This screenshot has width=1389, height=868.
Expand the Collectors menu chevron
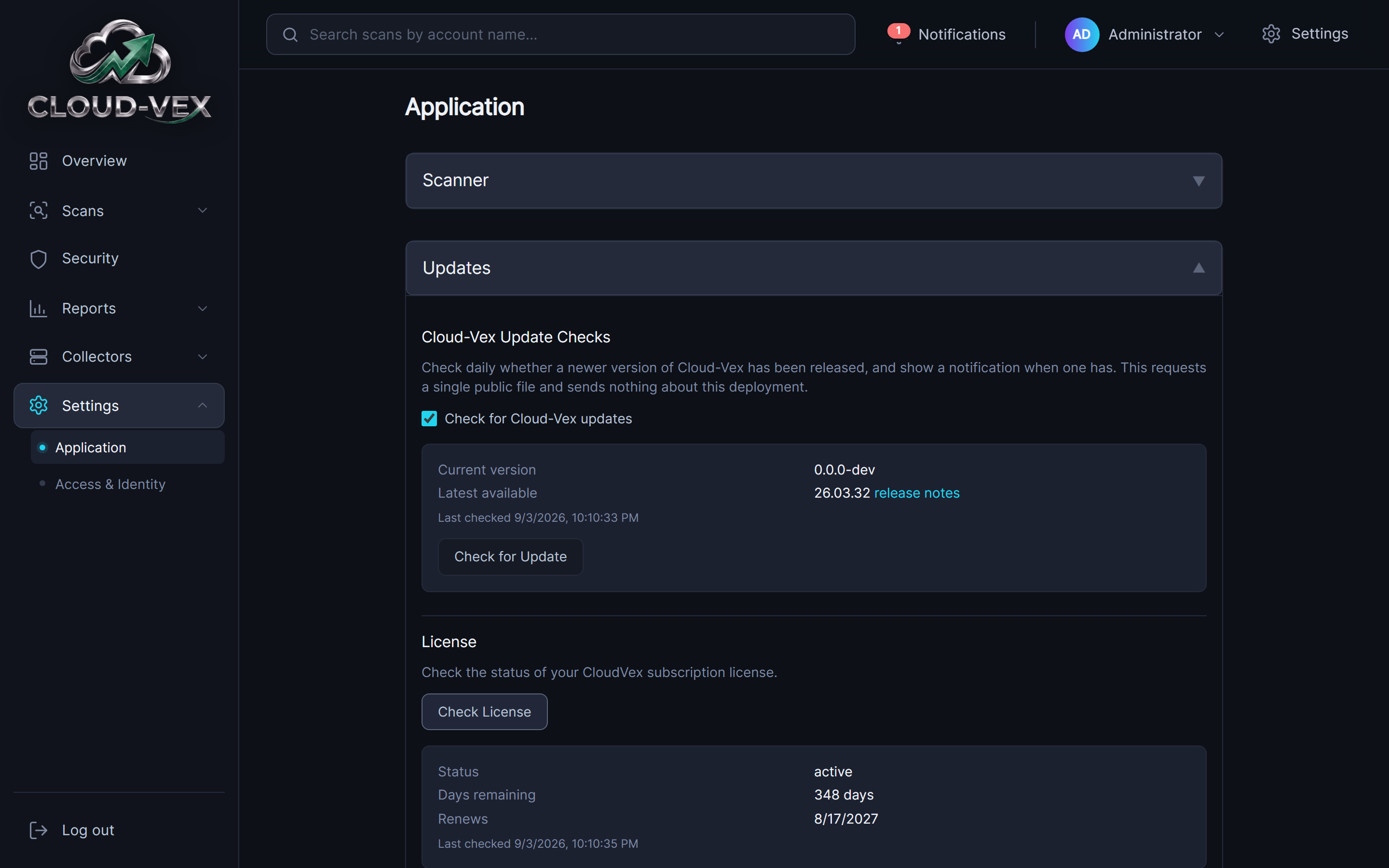203,356
